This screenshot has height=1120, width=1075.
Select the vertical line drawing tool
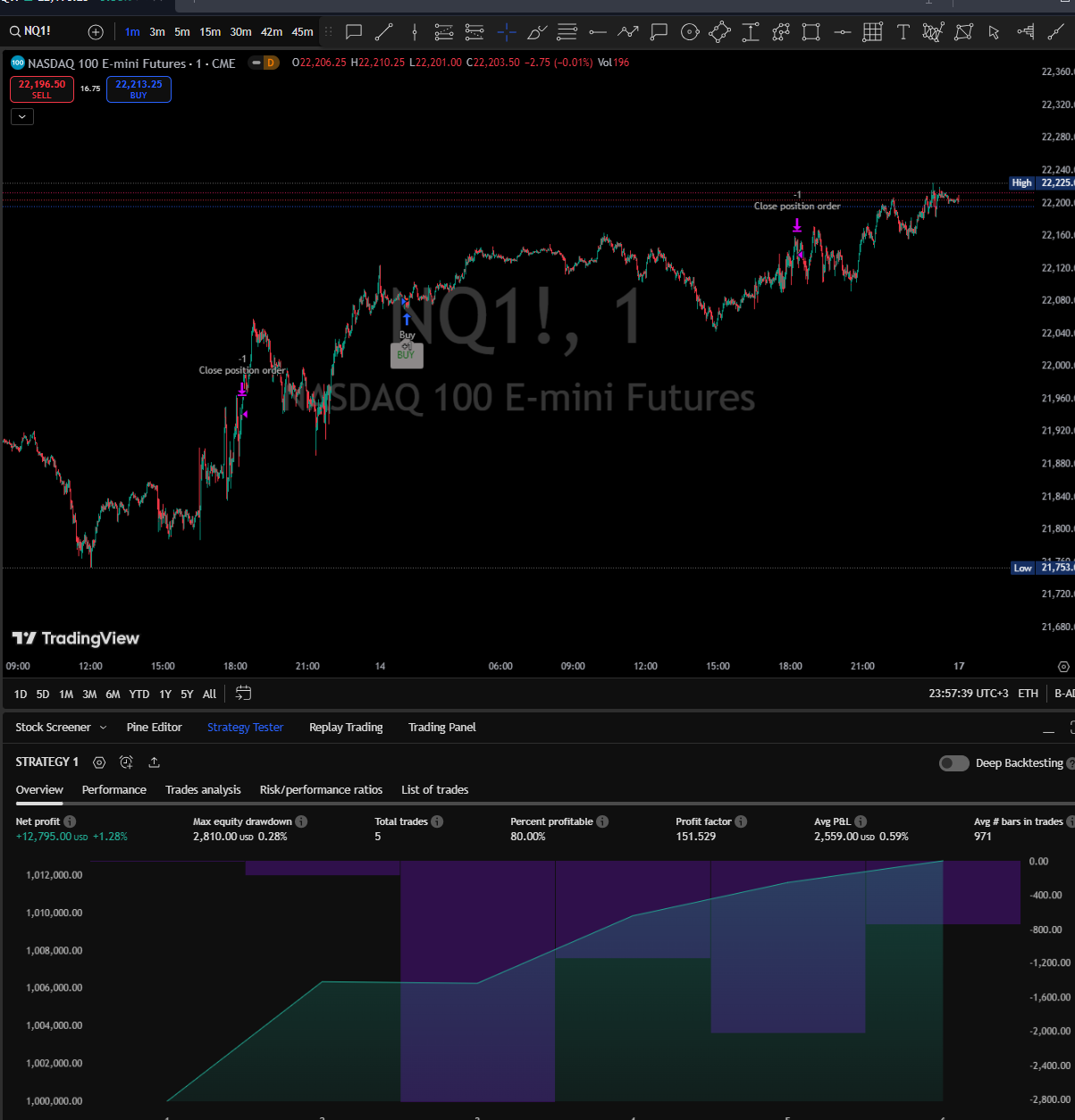point(415,32)
